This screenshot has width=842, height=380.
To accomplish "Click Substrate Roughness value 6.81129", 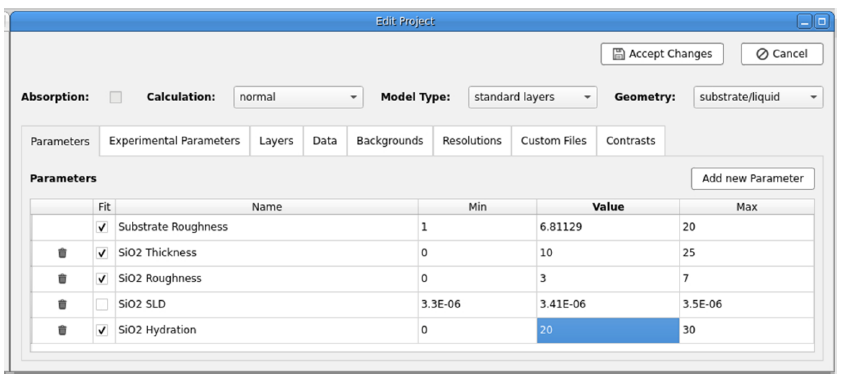I will pos(608,227).
